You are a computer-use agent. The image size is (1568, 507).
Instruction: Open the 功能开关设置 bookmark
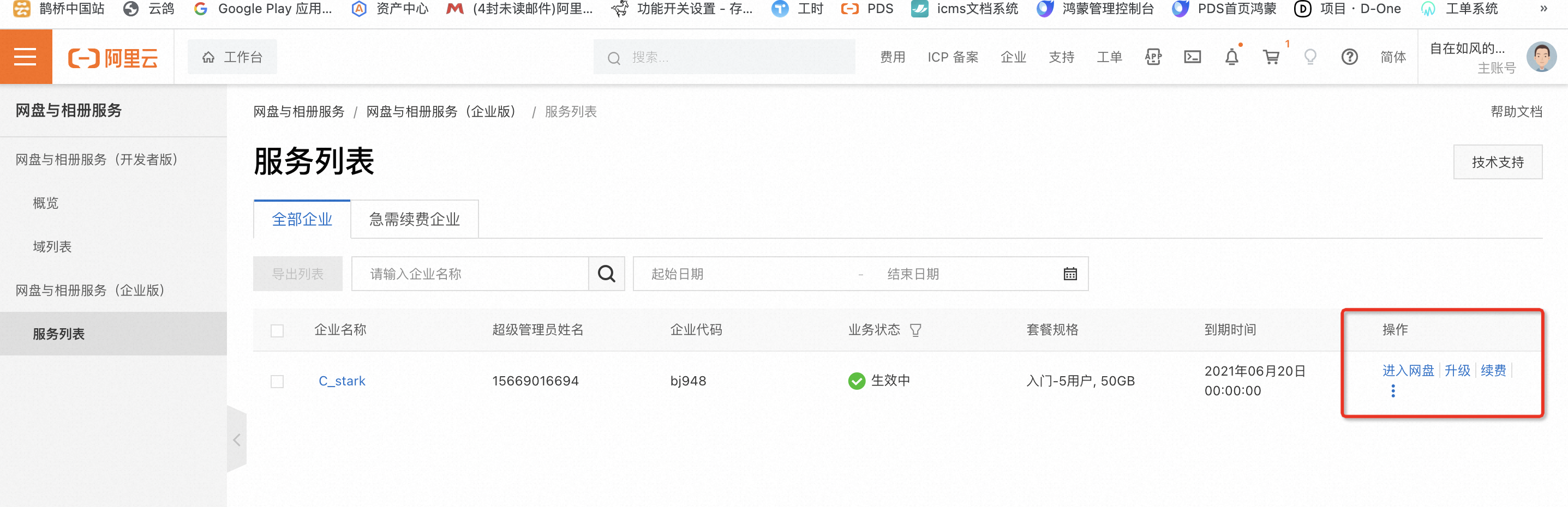[682, 9]
